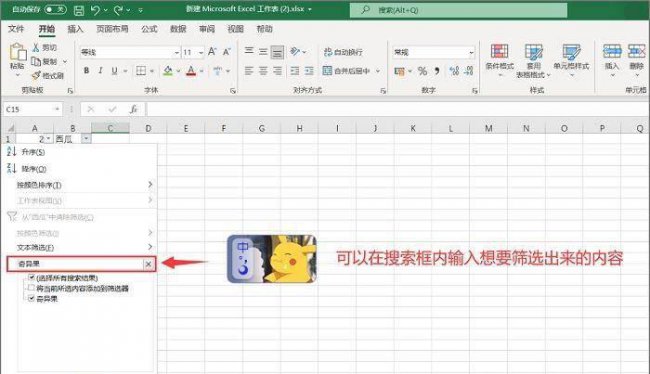Apply Percent style (%) format
Image resolution: width=650 pixels, height=374 pixels.
[x=422, y=71]
